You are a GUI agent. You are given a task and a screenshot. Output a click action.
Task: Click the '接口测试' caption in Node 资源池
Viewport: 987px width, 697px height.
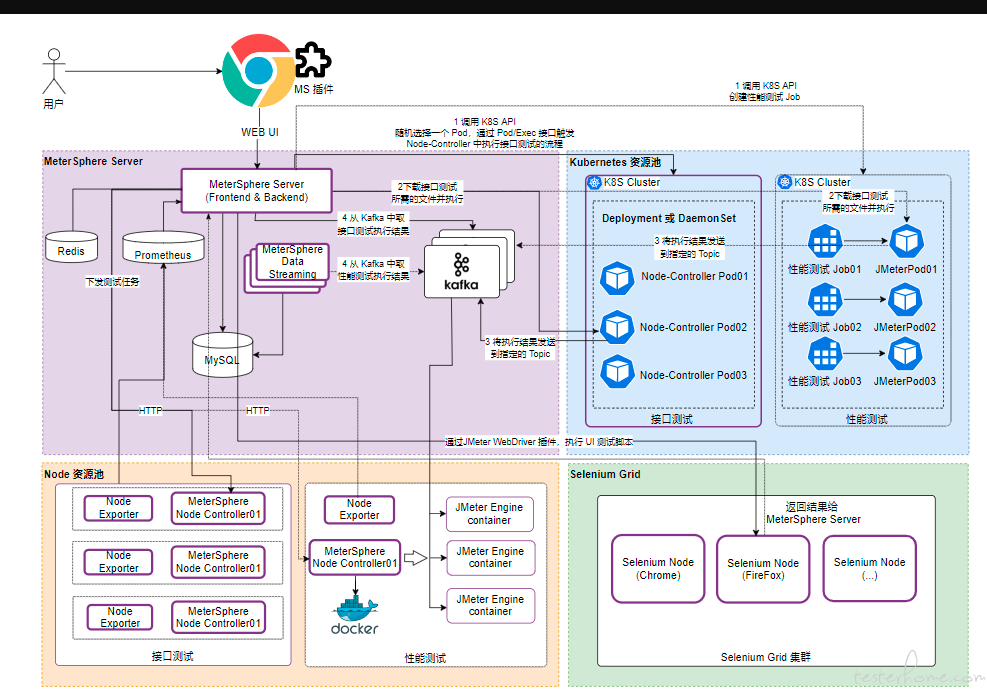point(172,656)
